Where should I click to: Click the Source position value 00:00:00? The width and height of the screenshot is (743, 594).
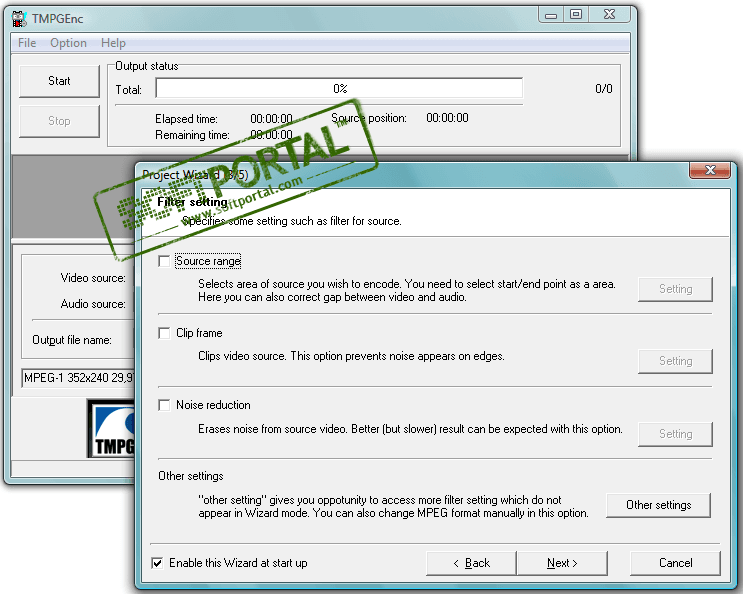pyautogui.click(x=447, y=118)
